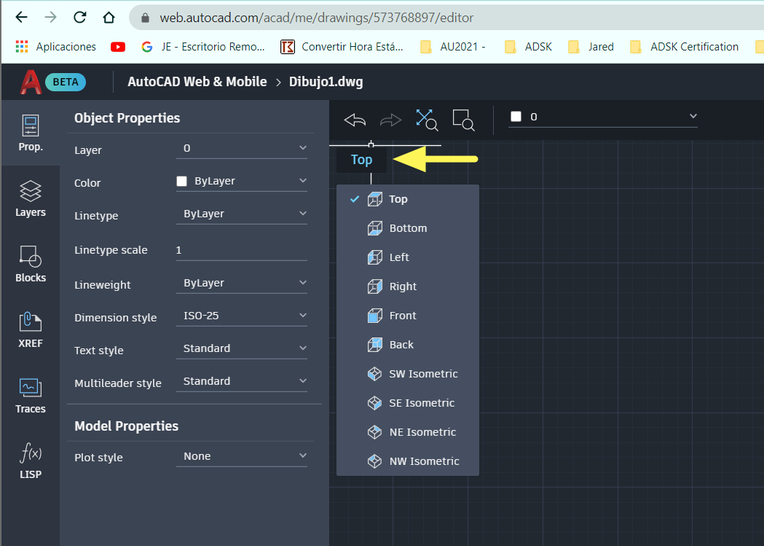Screen dimensions: 764x546
Task: Switch to SE Isometric view
Action: (x=408, y=403)
